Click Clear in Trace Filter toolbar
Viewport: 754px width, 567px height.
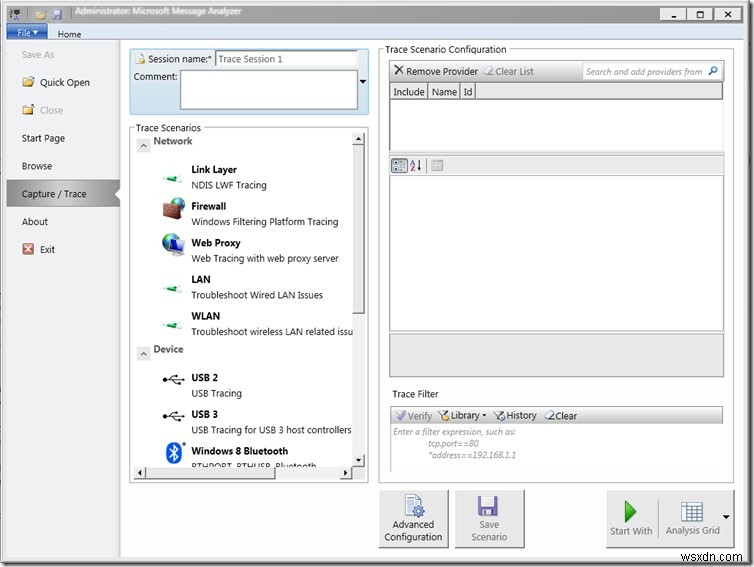tap(561, 416)
